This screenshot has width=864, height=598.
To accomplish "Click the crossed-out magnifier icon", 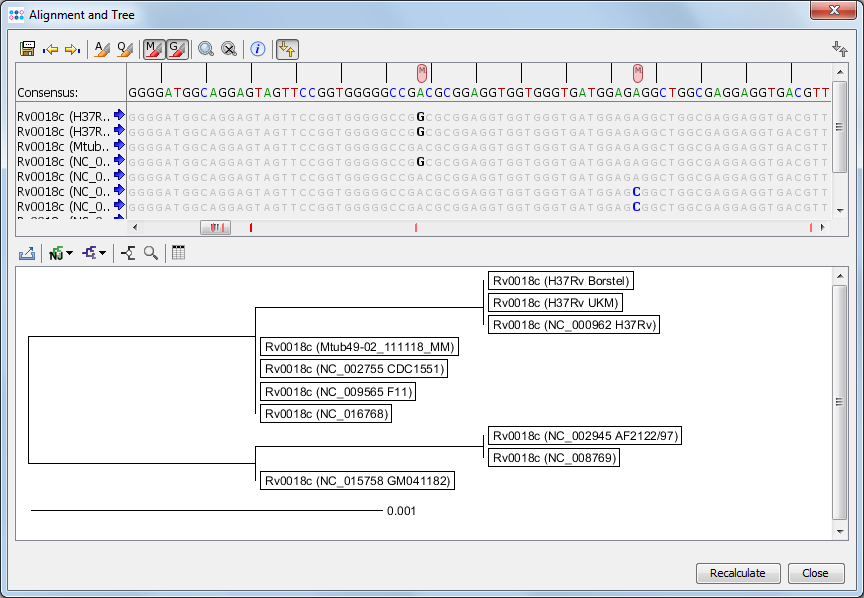I will click(229, 49).
